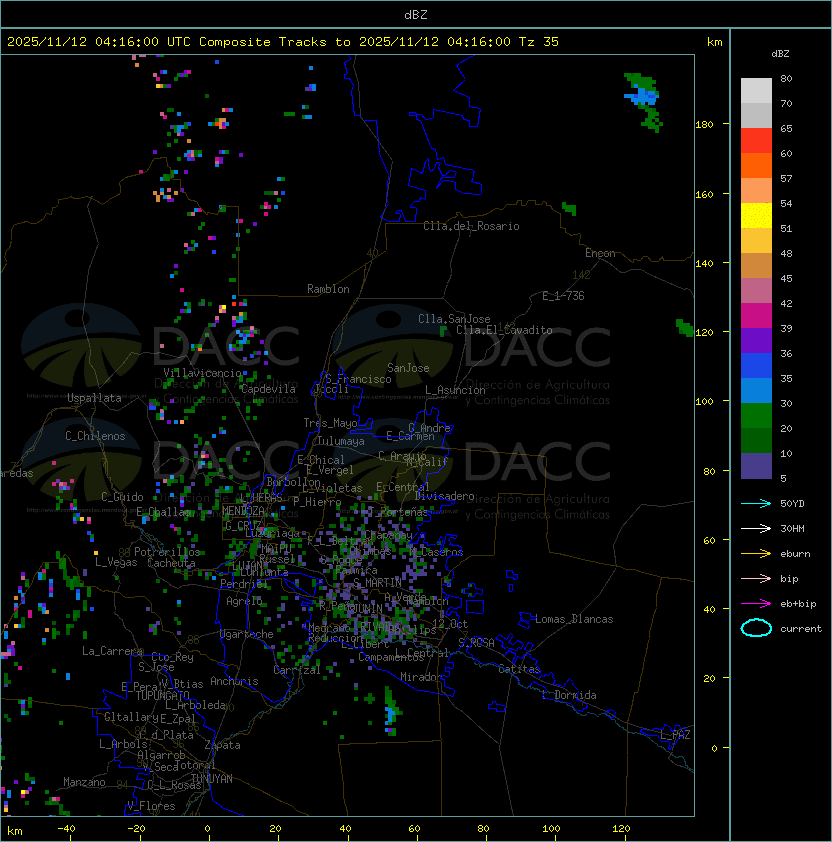Click the 'Lomas_Blancas' map label
The image size is (832, 842).
pos(574,619)
